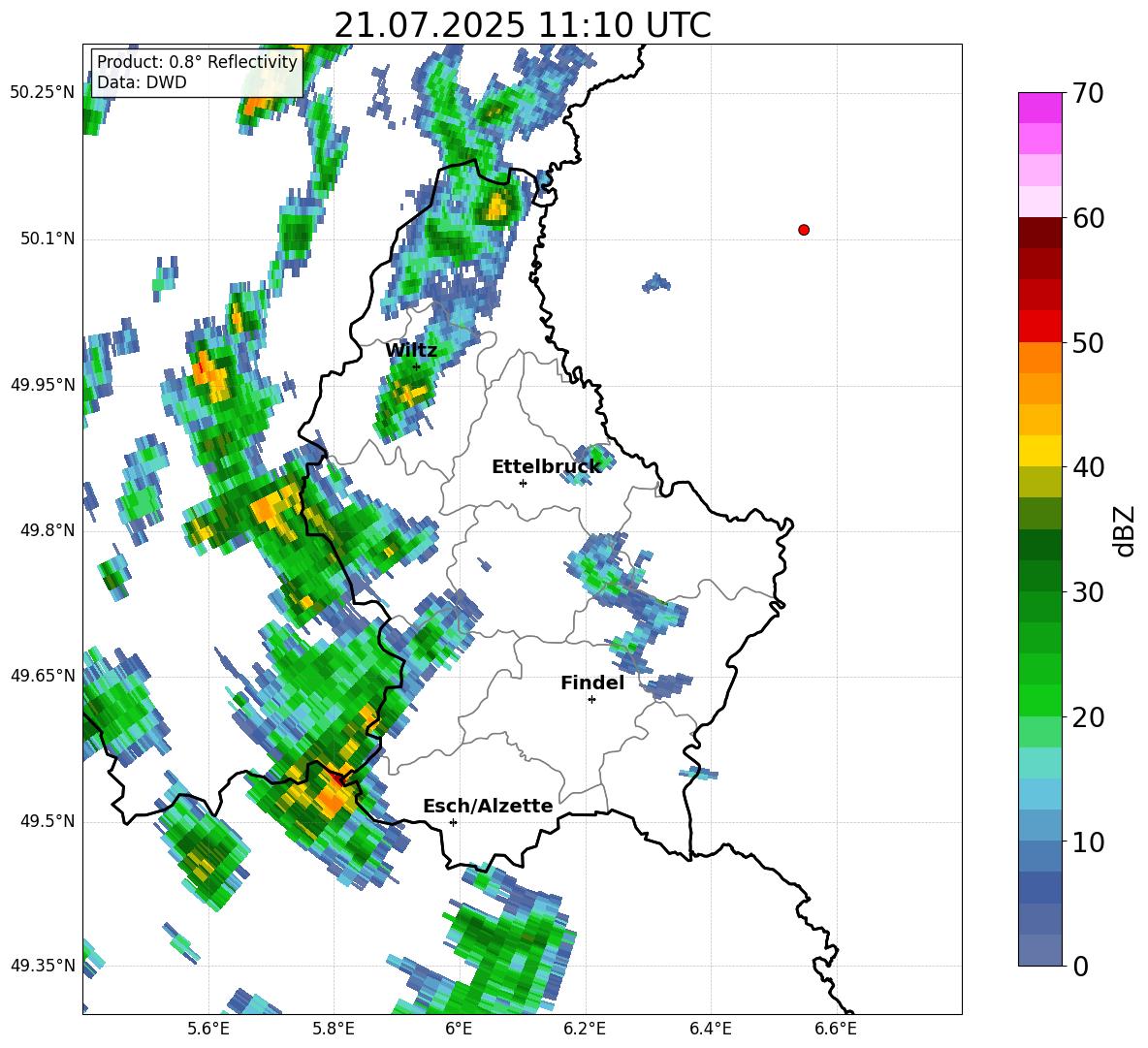Click the 20 tick label on colorbar
Screen dimensions: 1148x1048
(x=1088, y=717)
